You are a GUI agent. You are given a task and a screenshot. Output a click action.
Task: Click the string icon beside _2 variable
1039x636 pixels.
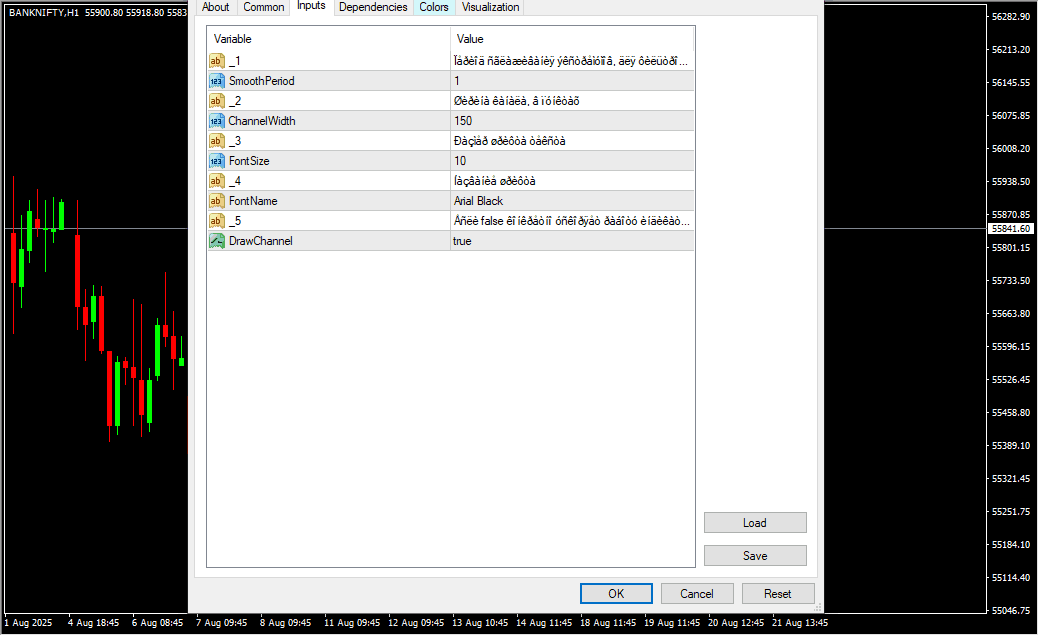216,101
